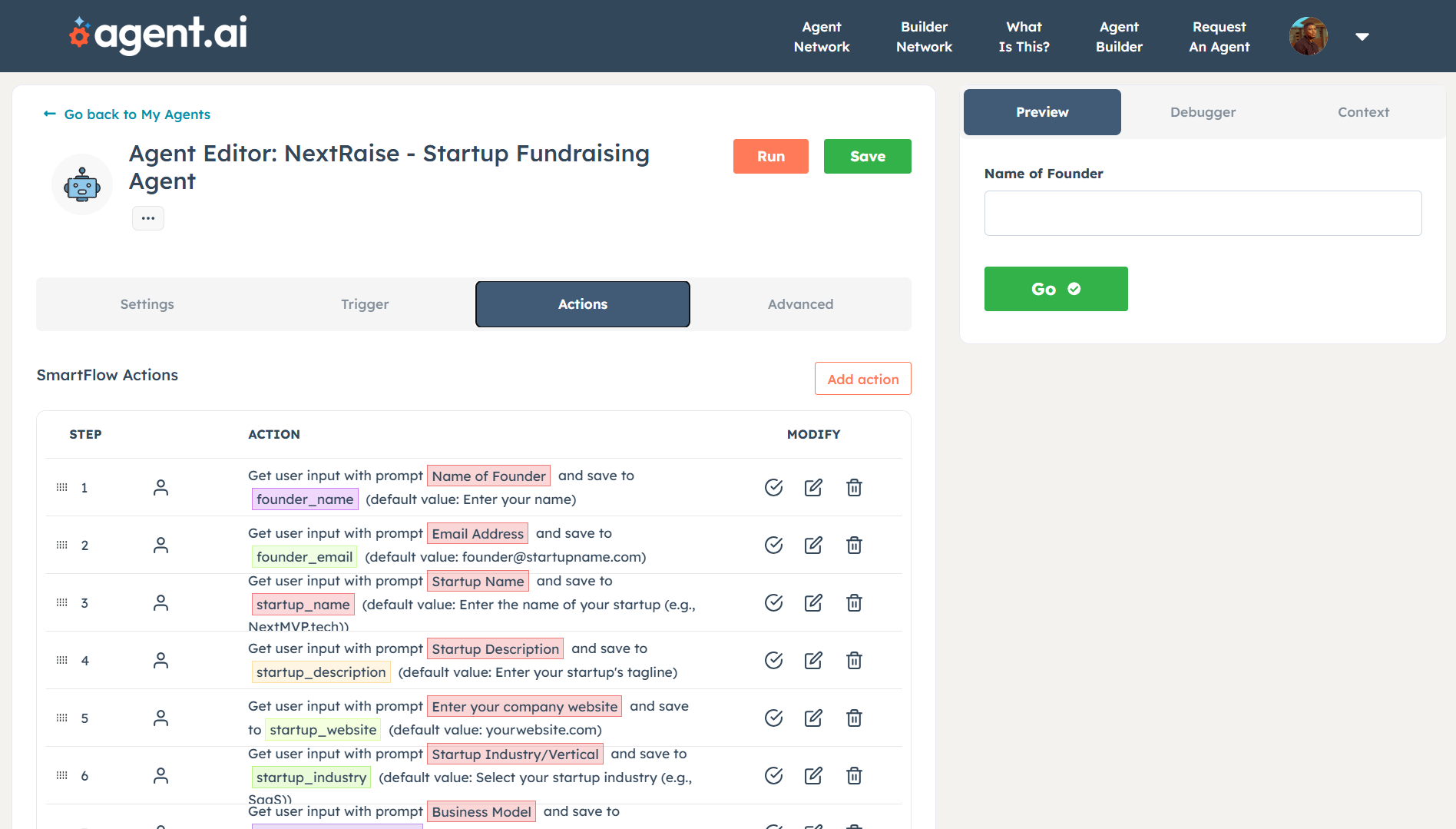
Task: Delete step 4 Startup Description action
Action: (x=854, y=661)
